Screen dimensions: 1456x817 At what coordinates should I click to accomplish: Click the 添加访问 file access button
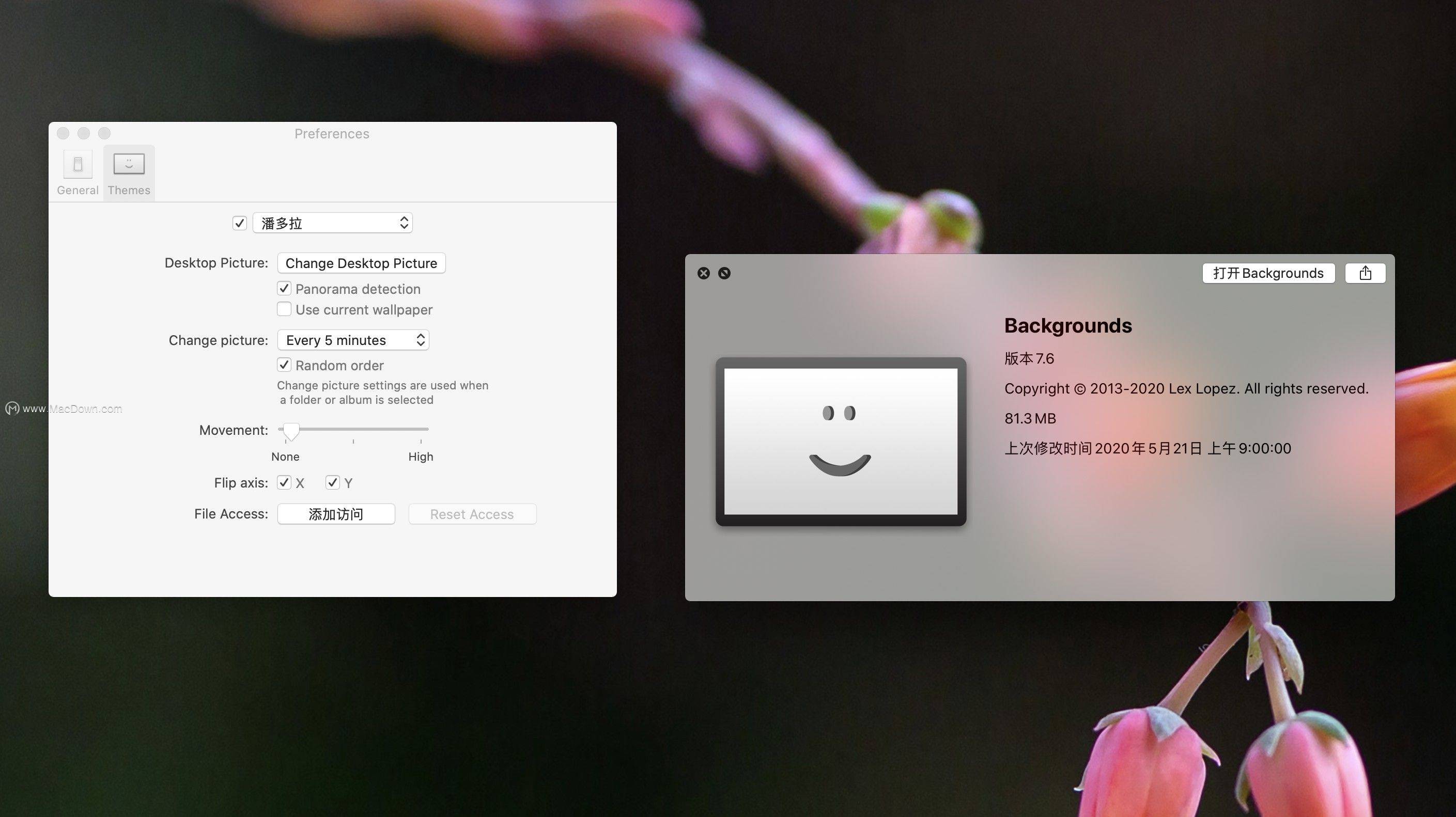(x=336, y=514)
